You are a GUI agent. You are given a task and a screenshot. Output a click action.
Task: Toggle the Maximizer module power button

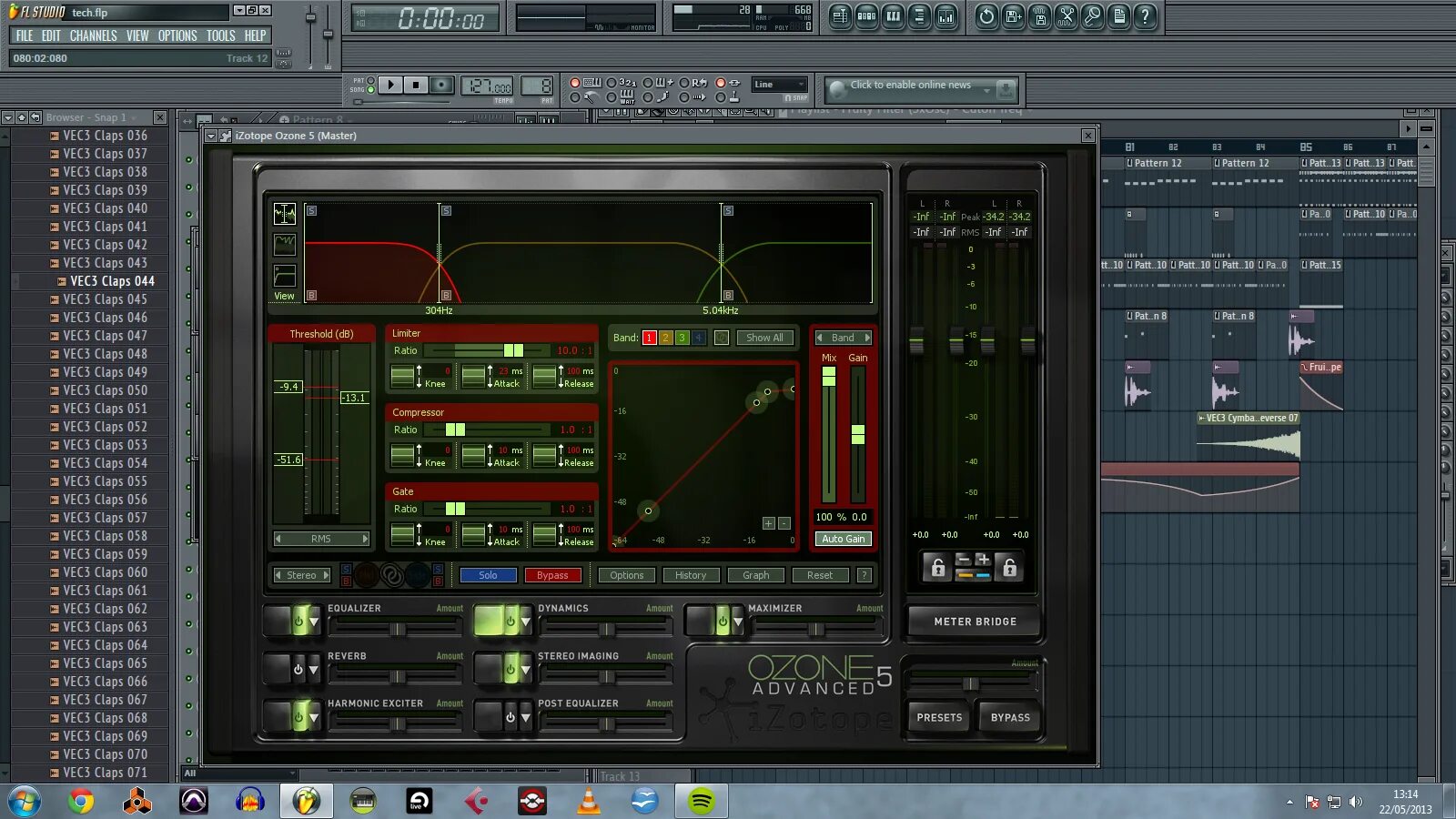[x=723, y=622]
